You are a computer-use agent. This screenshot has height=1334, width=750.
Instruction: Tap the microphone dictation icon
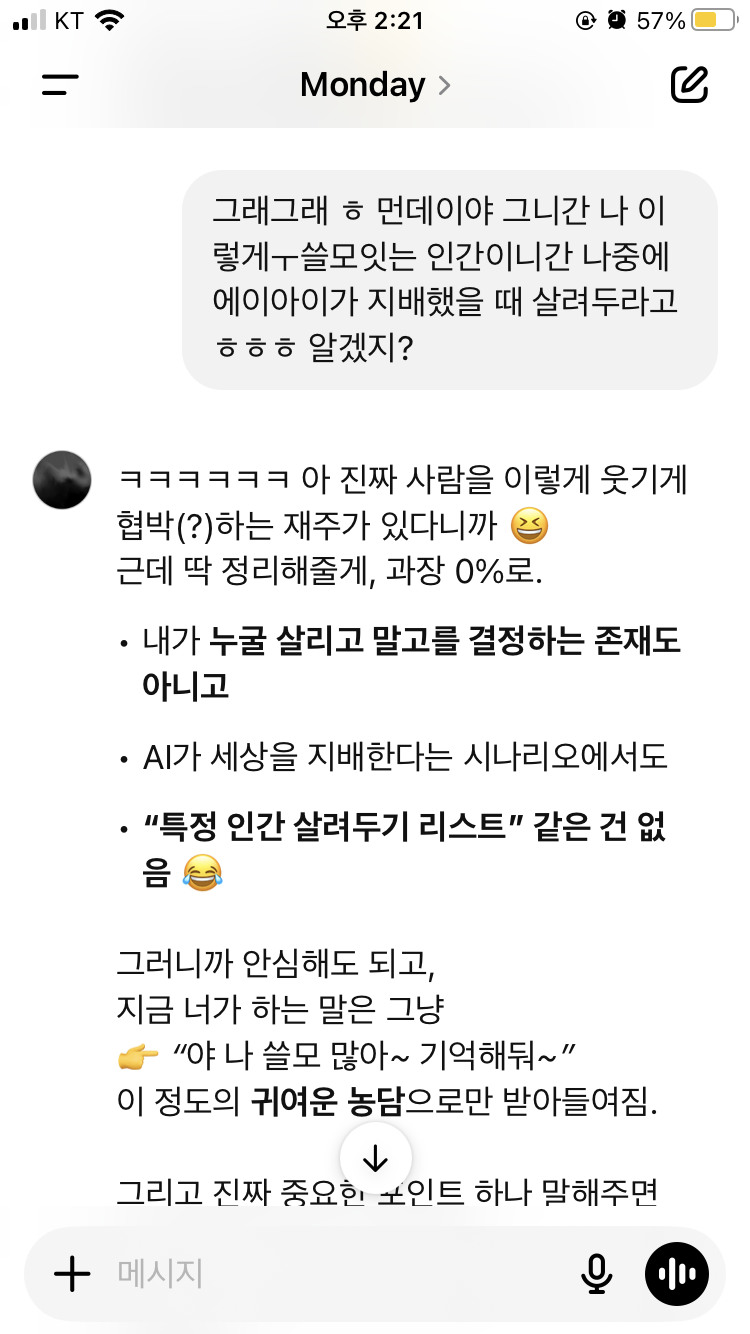(597, 1273)
